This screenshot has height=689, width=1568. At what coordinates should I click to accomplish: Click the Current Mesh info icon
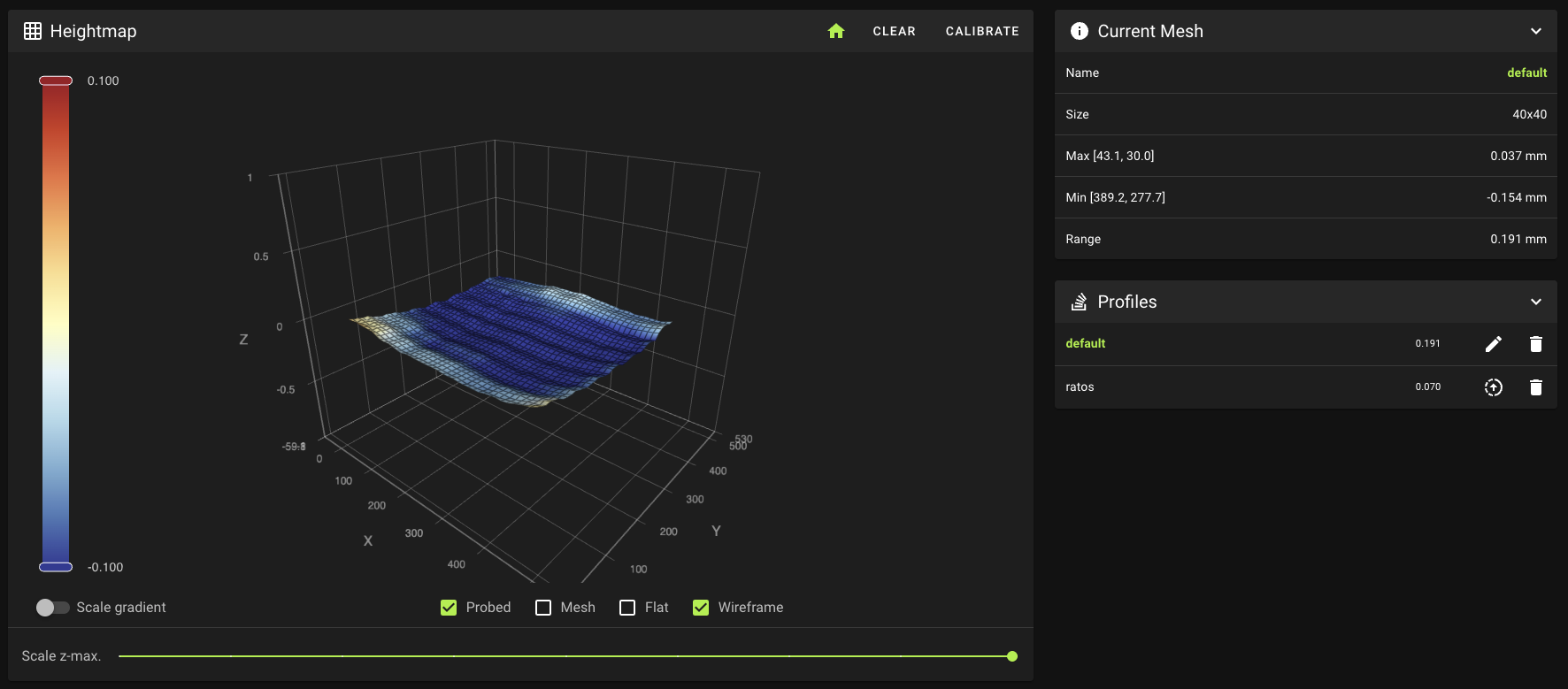pyautogui.click(x=1080, y=31)
